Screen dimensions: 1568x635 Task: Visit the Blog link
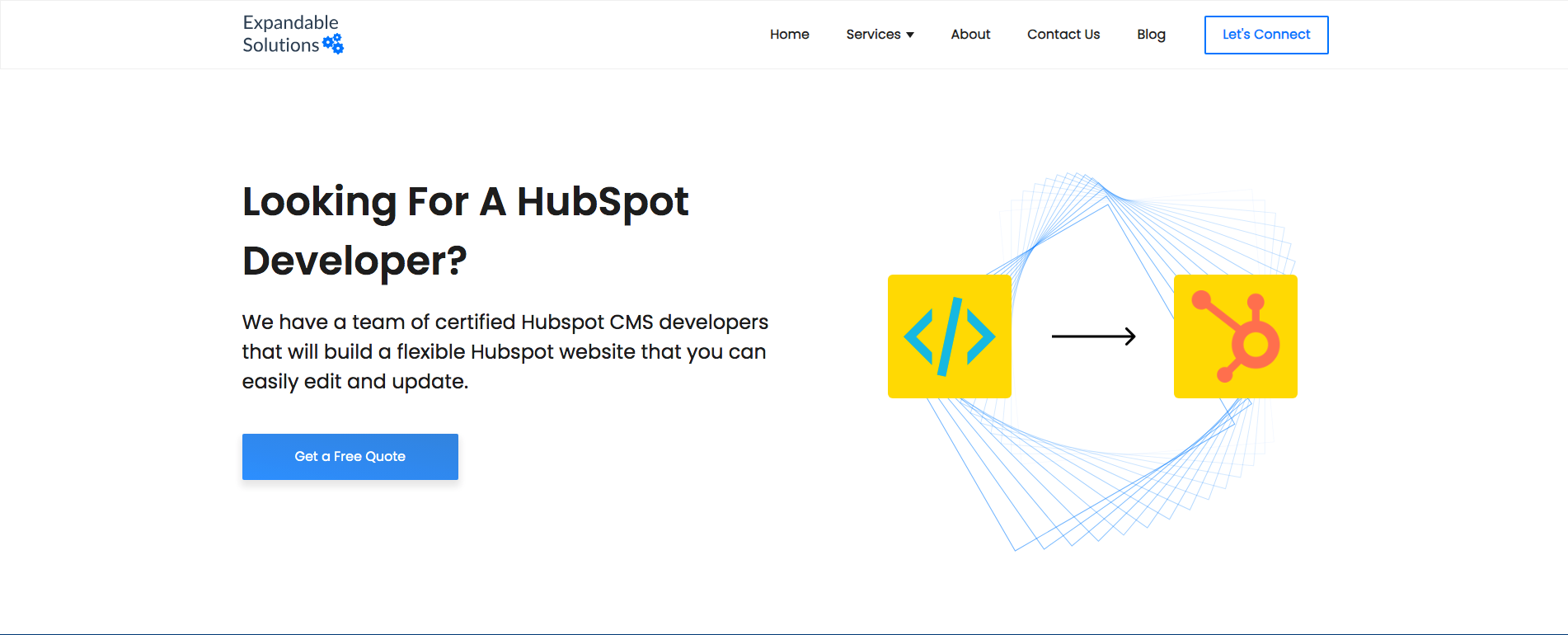click(1151, 35)
